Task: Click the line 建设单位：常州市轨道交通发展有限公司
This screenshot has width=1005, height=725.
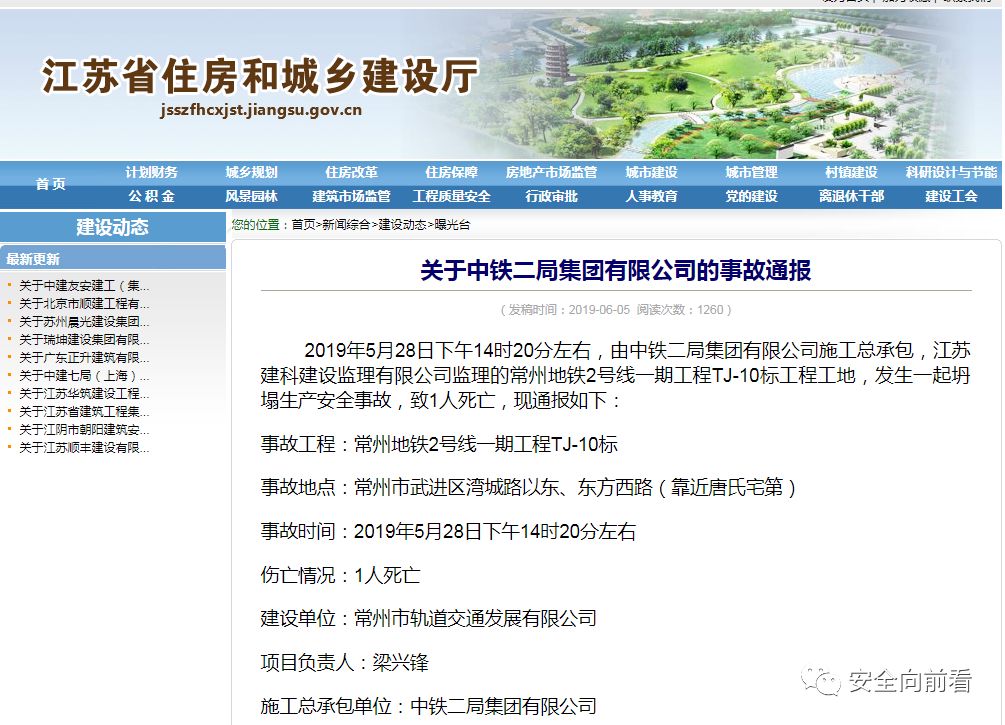Action: (429, 619)
